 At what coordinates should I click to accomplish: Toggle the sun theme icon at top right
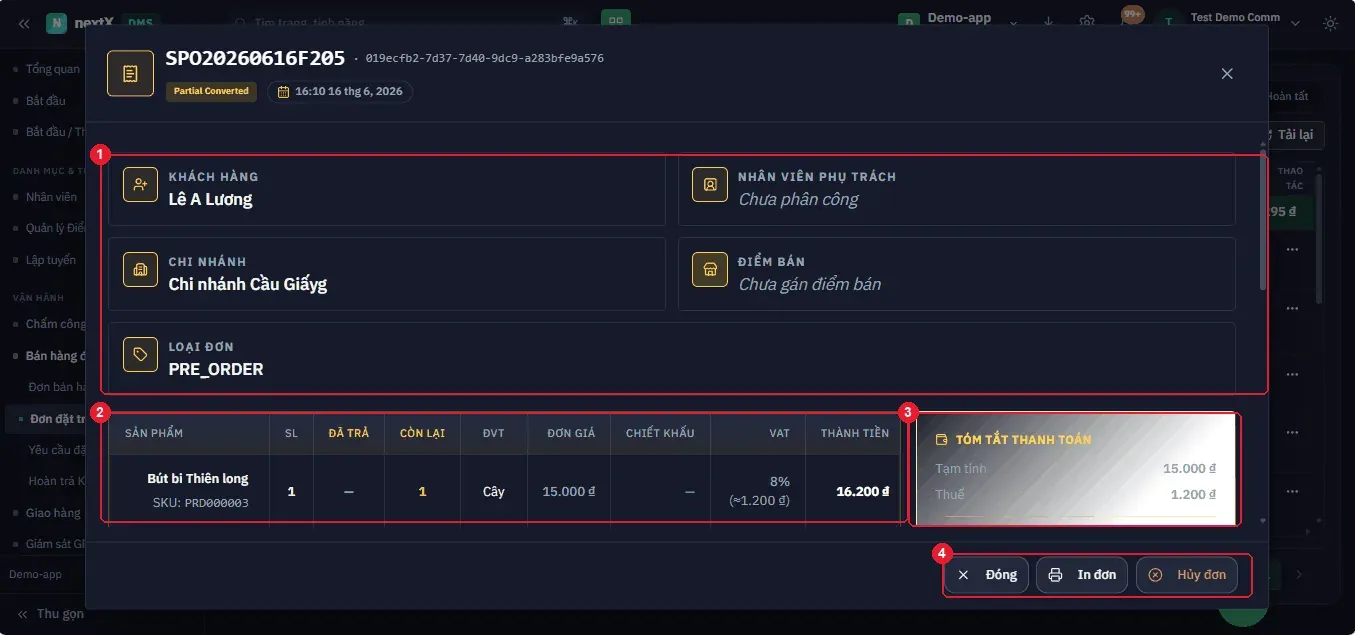coord(1330,22)
